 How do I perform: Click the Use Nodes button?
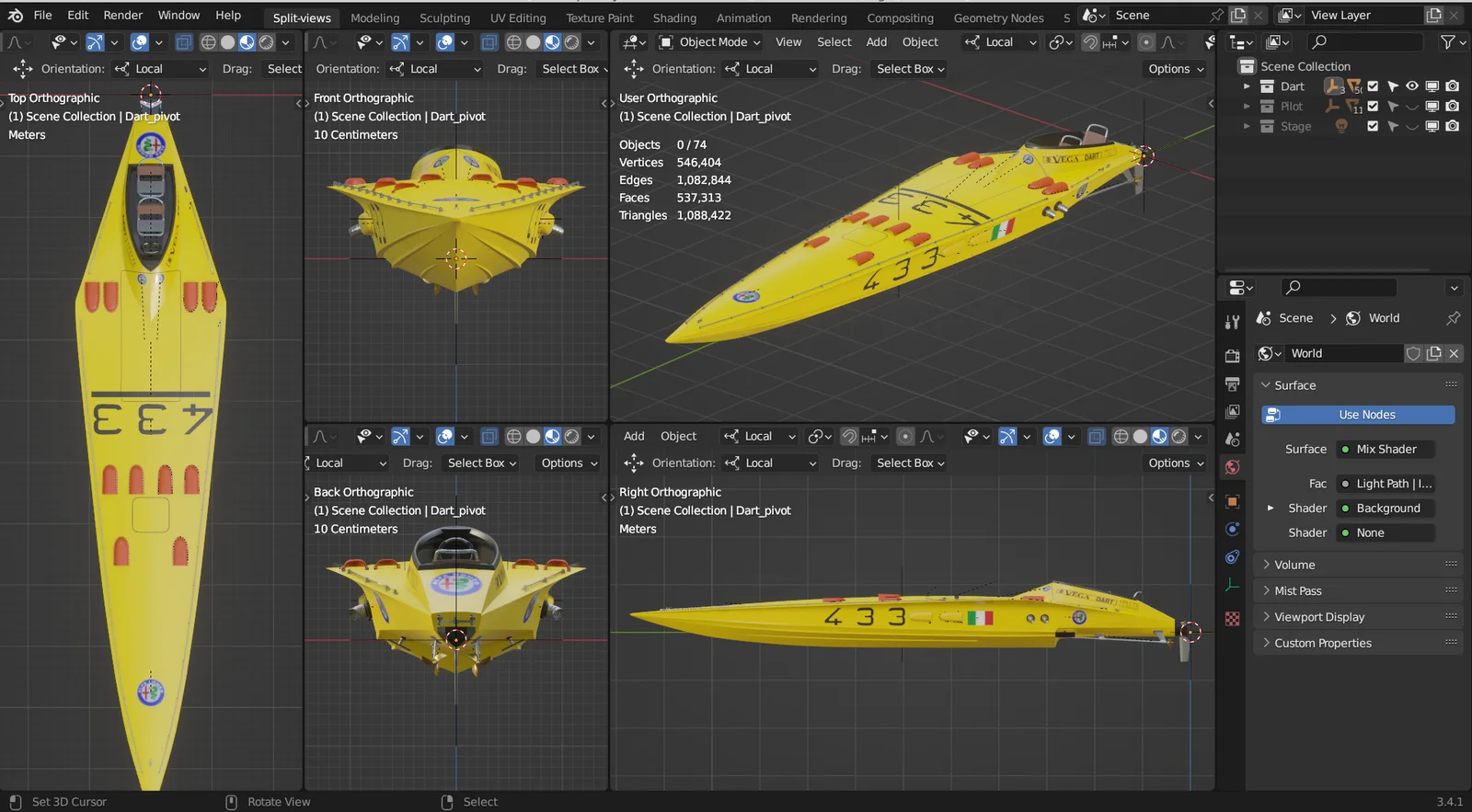click(1358, 415)
